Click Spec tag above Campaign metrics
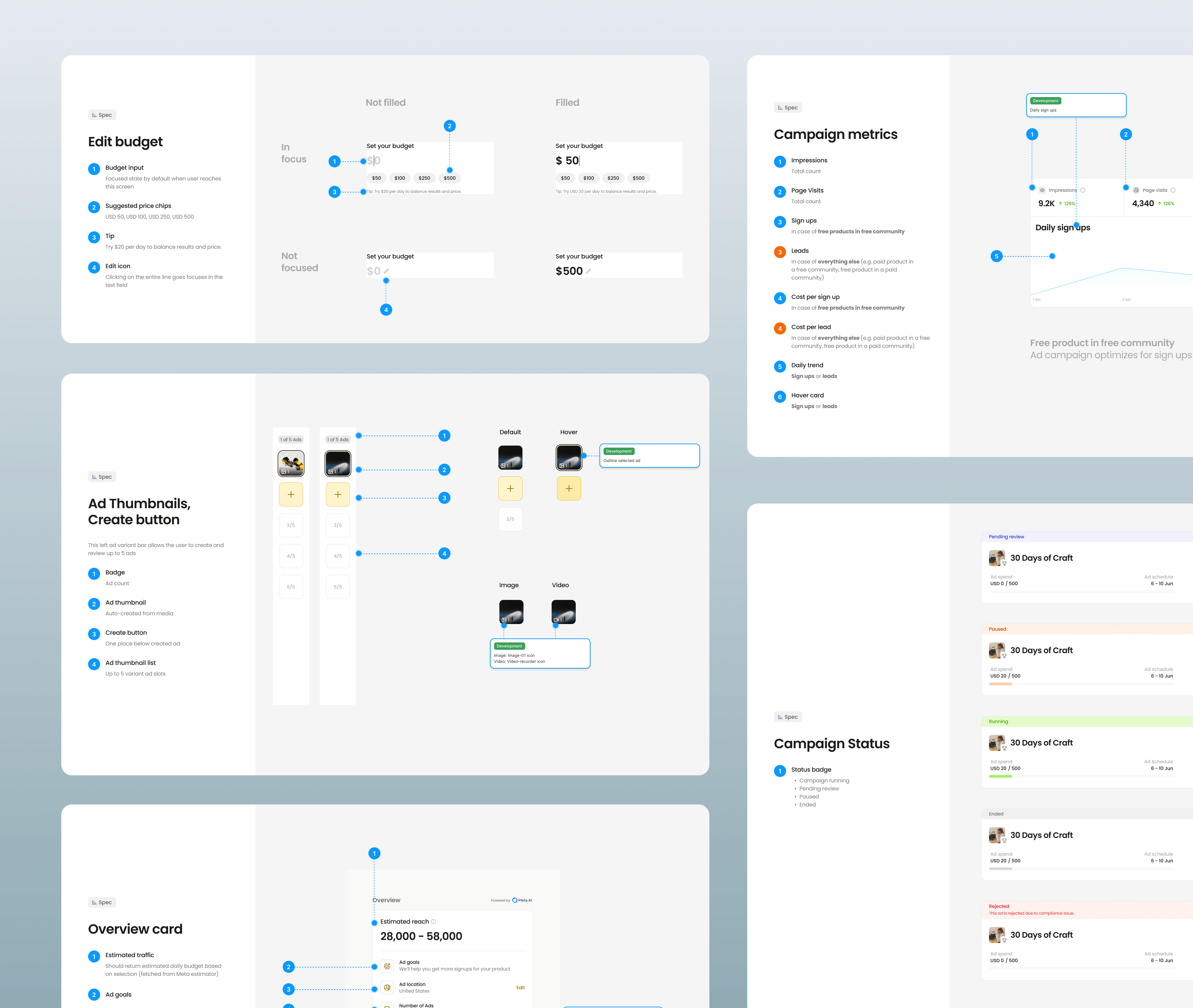 pyautogui.click(x=788, y=107)
